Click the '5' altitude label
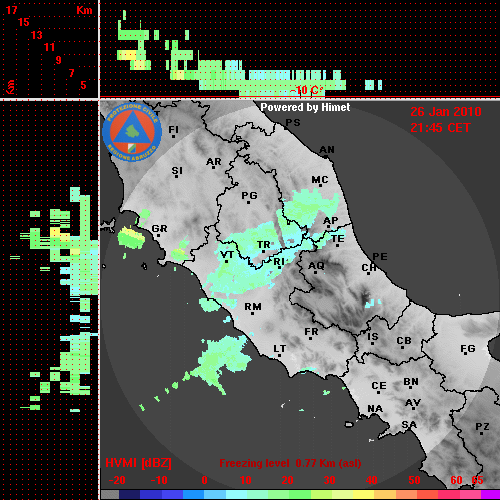Screen dimensions: 500x500 pyautogui.click(x=83, y=85)
